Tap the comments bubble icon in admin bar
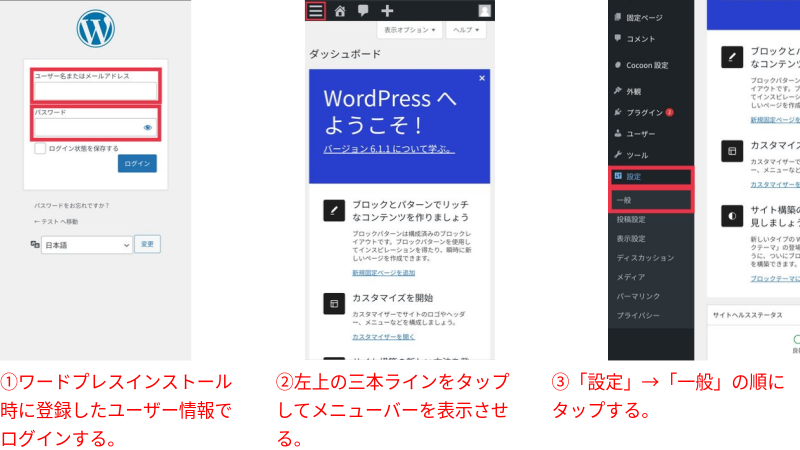The height and width of the screenshot is (450, 800). (363, 11)
